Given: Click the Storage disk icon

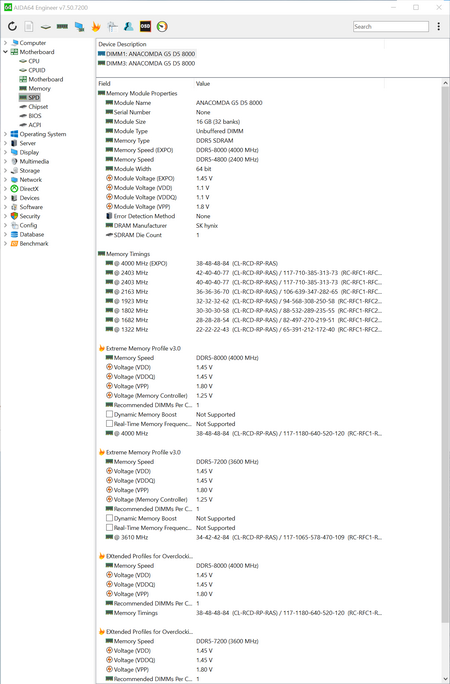Looking at the screenshot, I should pyautogui.click(x=14, y=171).
